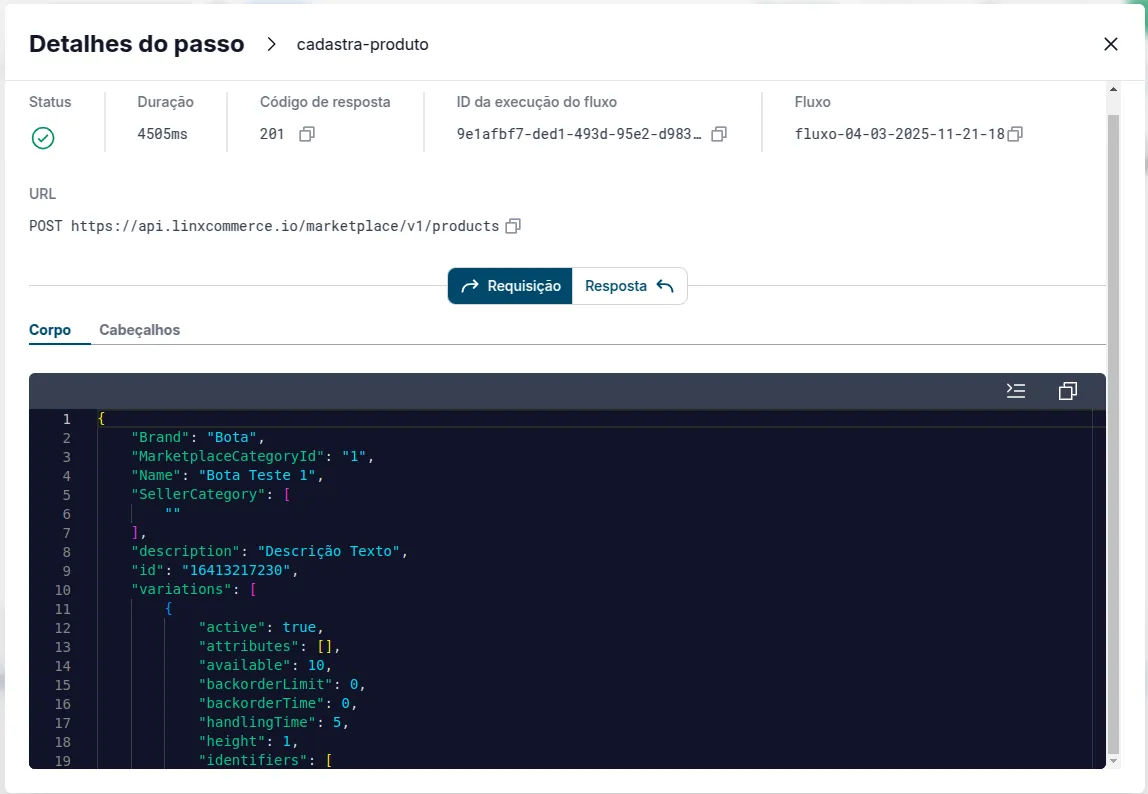Viewport: 1148px width, 794px height.
Task: Click the cadastra-produto breadcrumb label
Action: [x=362, y=44]
